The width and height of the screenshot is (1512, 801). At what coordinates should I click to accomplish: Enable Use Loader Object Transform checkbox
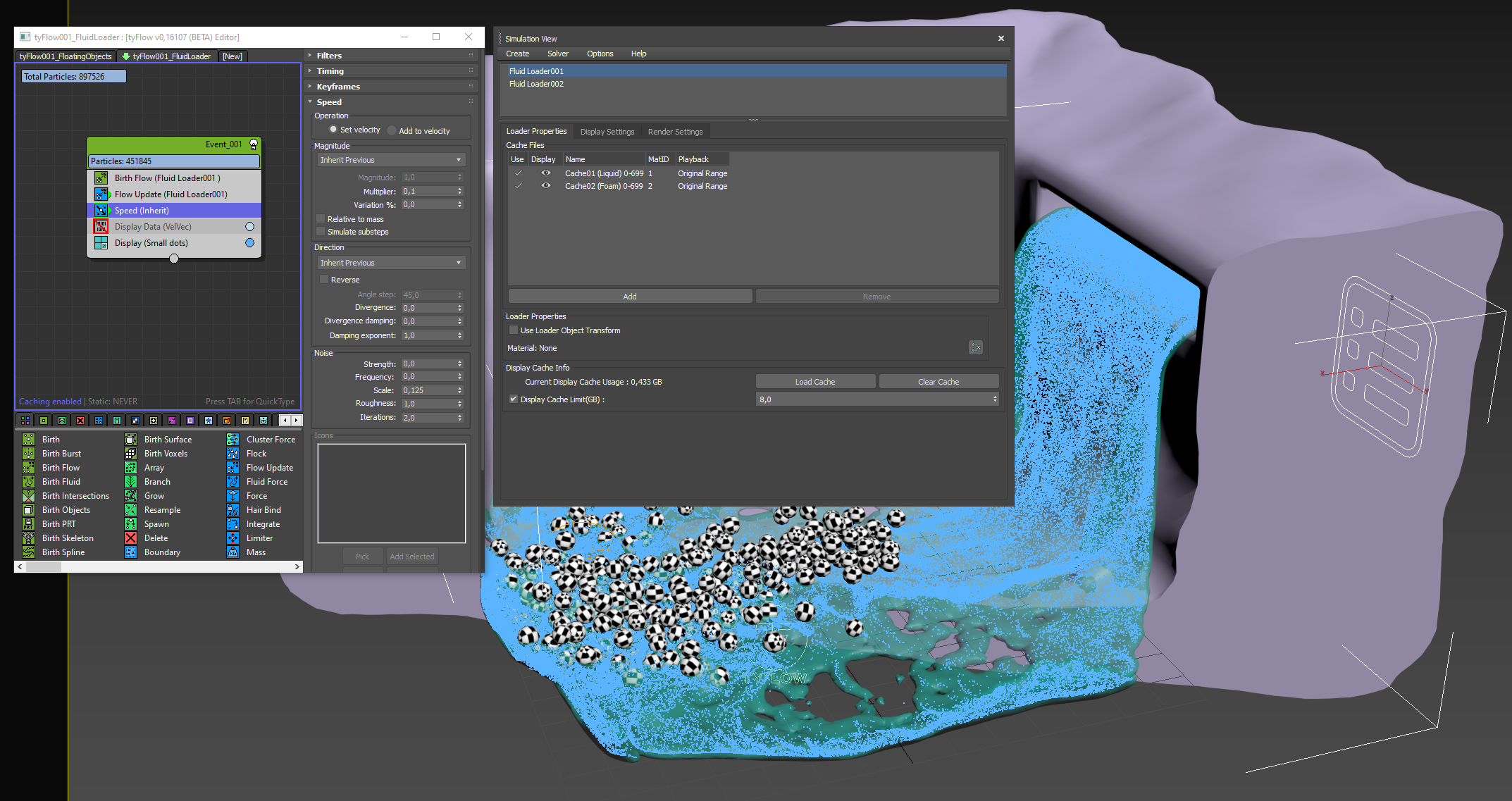point(514,330)
